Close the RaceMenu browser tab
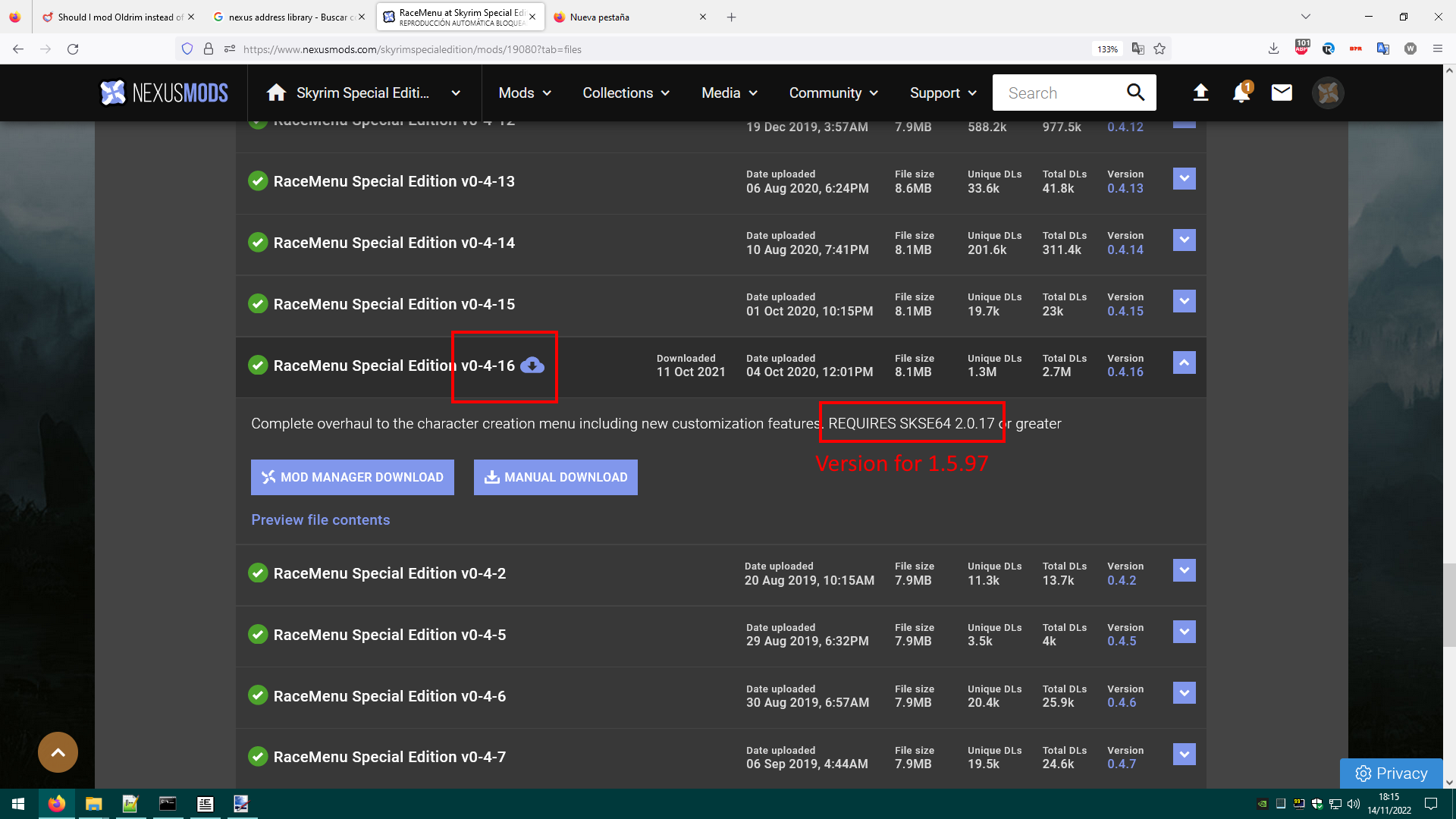This screenshot has height=819, width=1456. (532, 17)
